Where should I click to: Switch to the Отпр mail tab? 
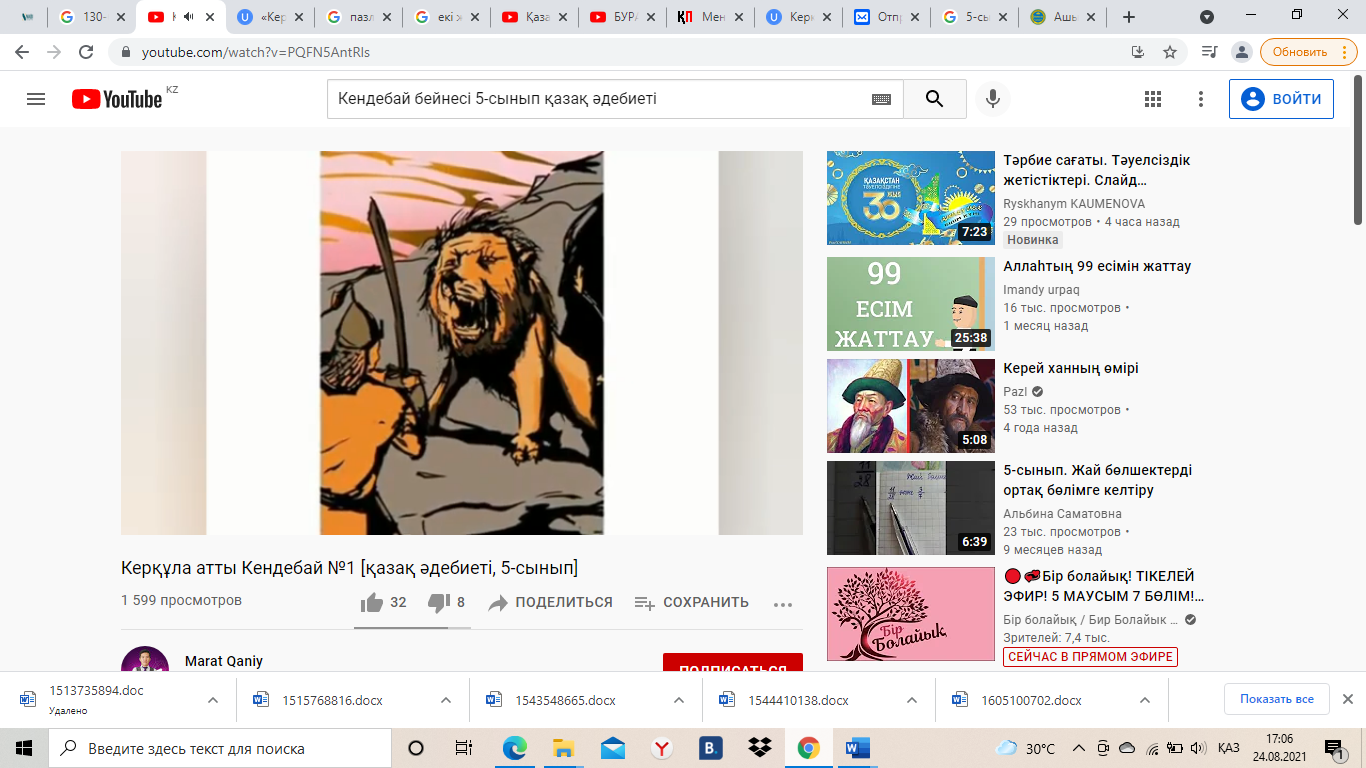click(886, 17)
